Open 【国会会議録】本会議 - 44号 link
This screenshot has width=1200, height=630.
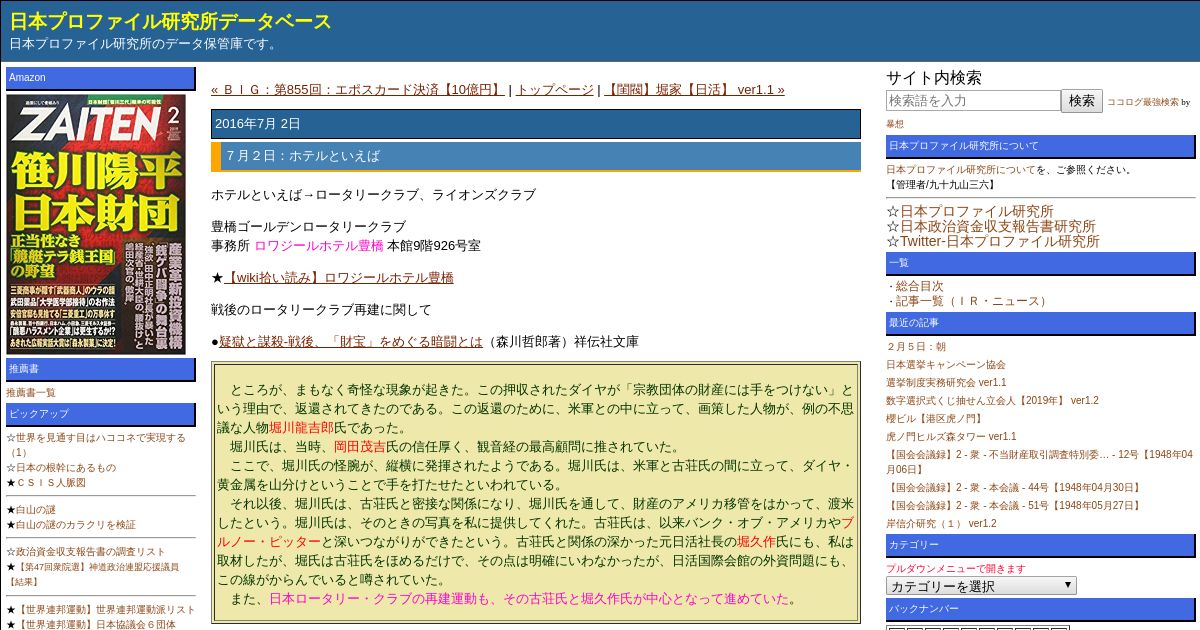(x=1013, y=487)
